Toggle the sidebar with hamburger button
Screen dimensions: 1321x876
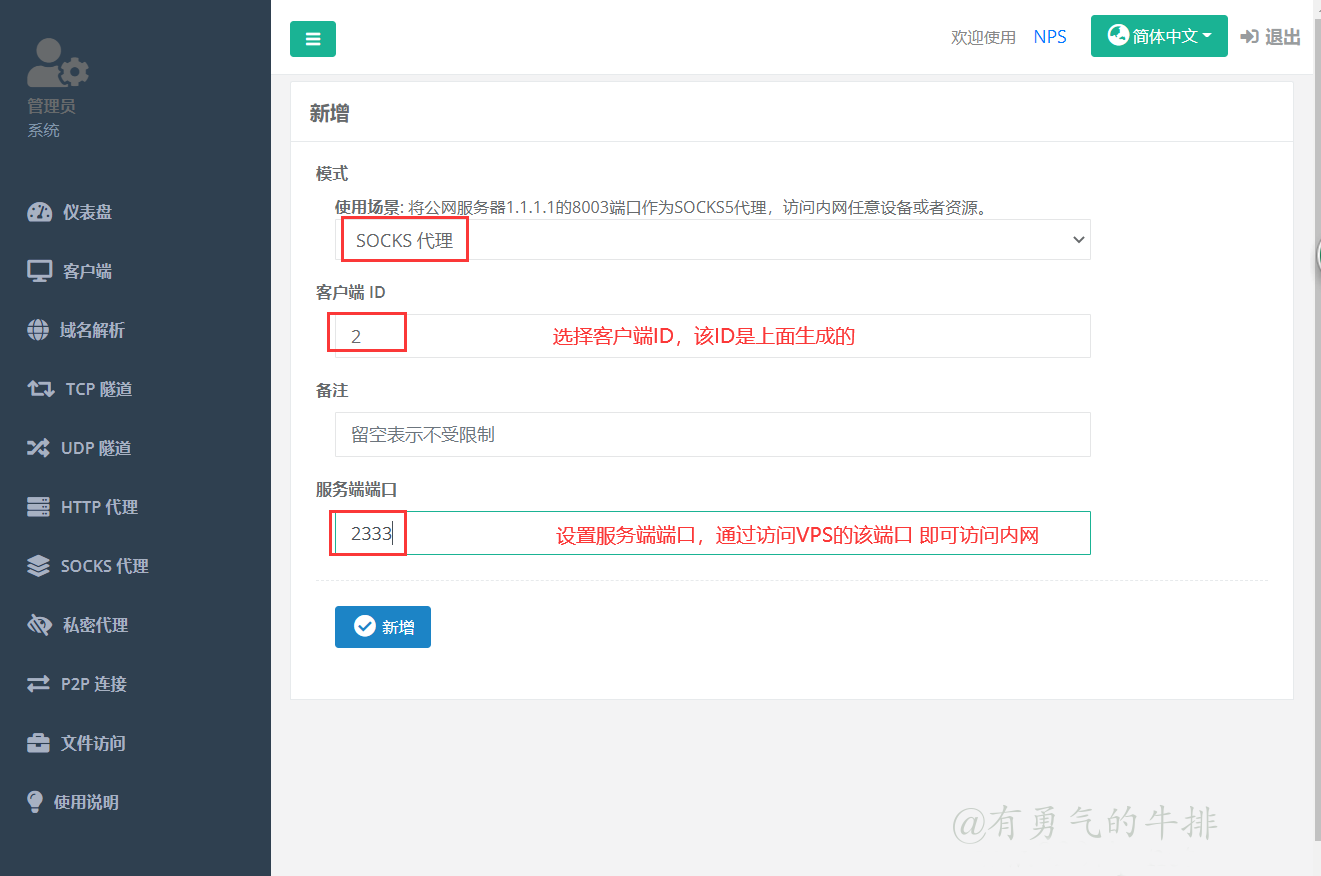[x=313, y=39]
